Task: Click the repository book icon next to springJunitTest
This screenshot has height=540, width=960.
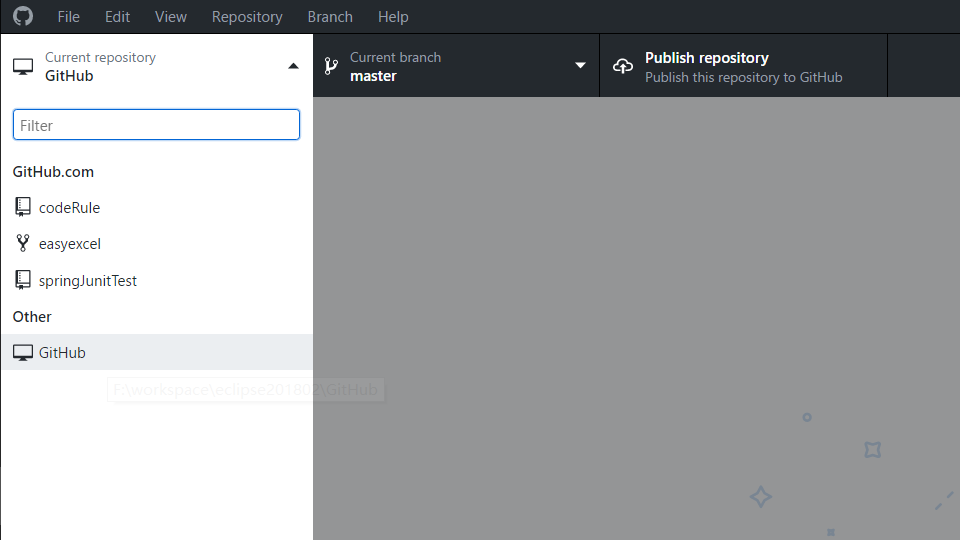Action: (x=23, y=280)
